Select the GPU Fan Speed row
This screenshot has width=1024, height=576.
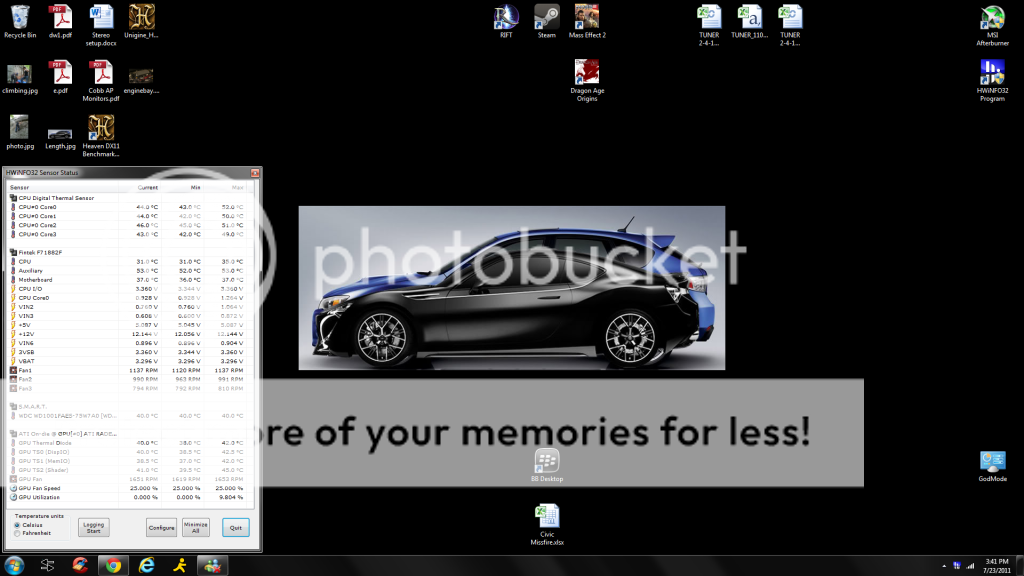[x=127, y=488]
